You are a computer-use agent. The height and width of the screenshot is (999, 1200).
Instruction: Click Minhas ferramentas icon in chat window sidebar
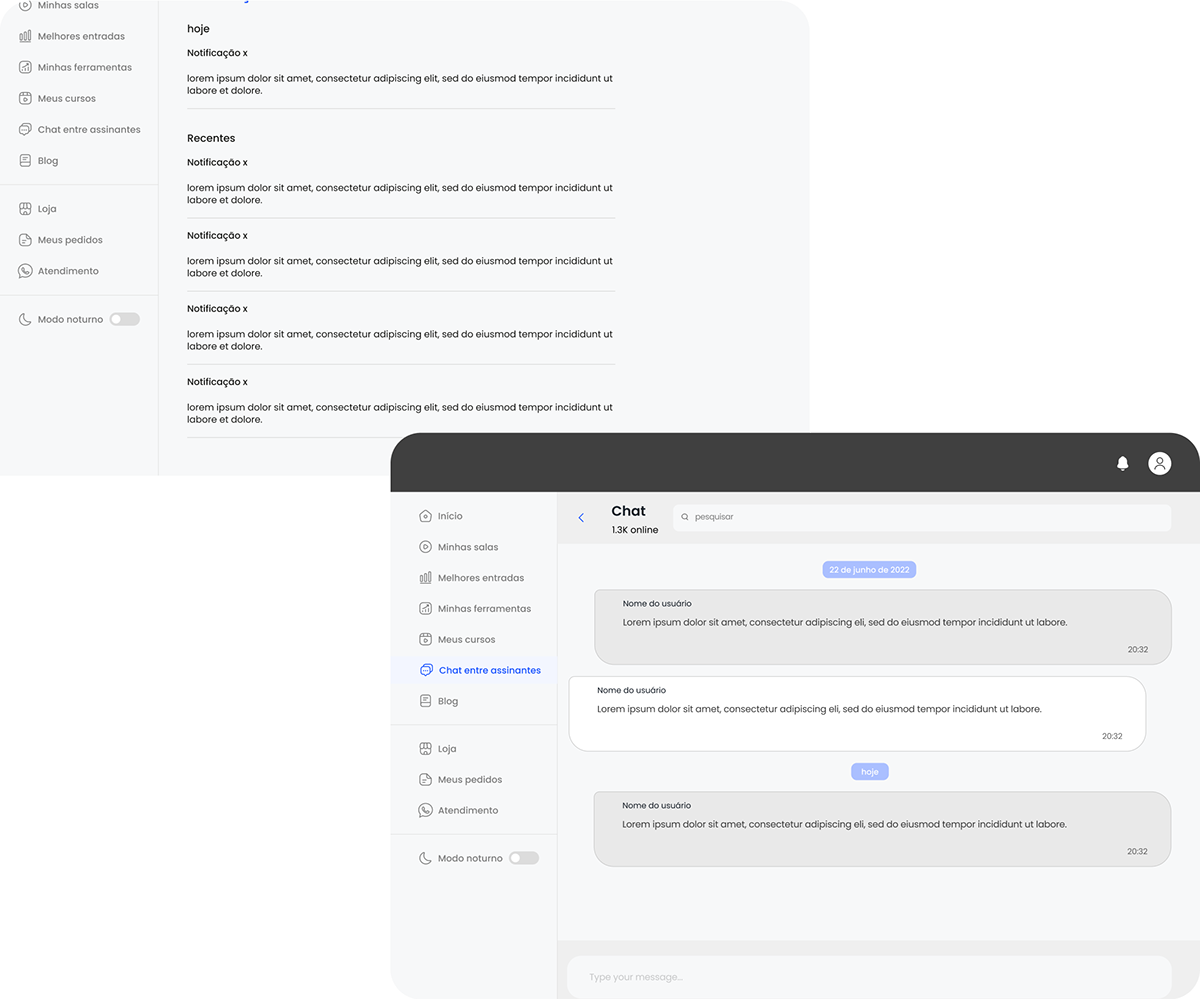(425, 608)
